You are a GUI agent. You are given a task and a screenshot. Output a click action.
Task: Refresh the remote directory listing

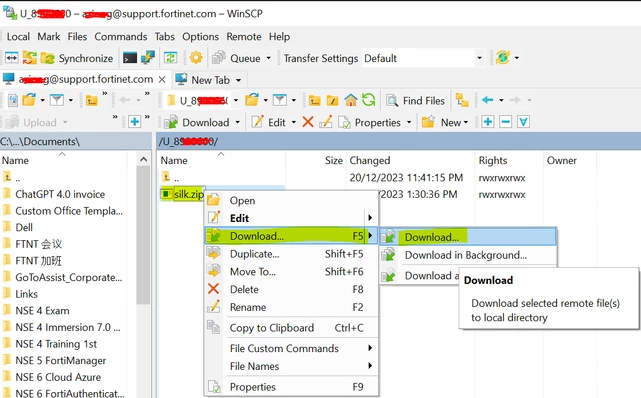tap(368, 100)
